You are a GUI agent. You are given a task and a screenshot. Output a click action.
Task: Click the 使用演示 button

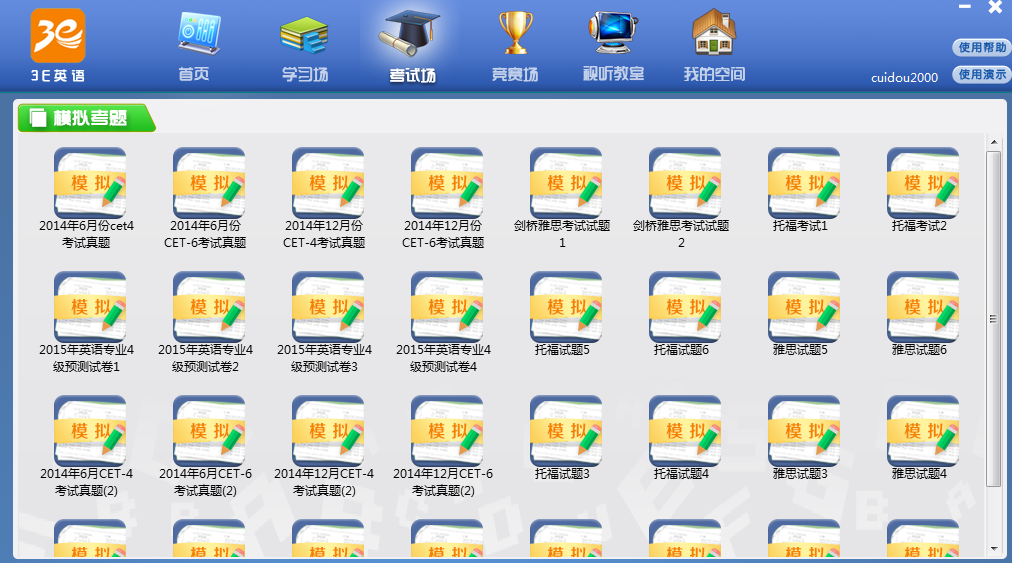[x=982, y=74]
